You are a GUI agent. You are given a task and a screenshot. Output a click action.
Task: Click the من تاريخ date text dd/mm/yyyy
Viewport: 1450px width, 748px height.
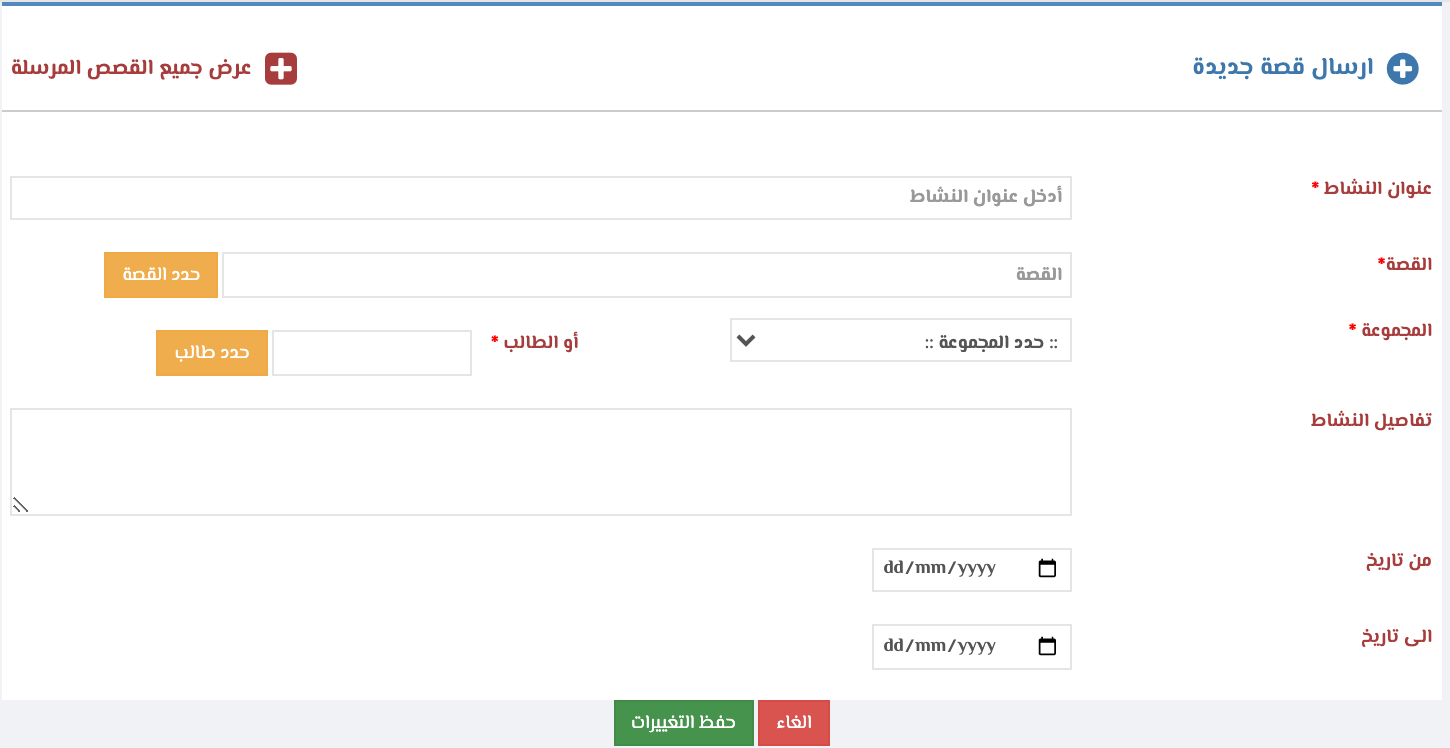click(x=939, y=569)
